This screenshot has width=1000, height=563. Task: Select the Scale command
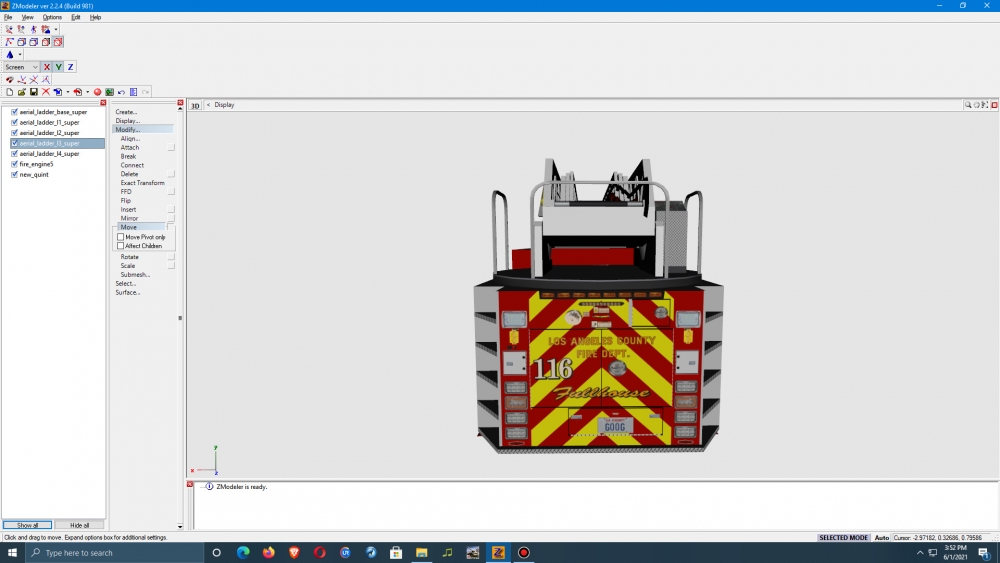(128, 266)
